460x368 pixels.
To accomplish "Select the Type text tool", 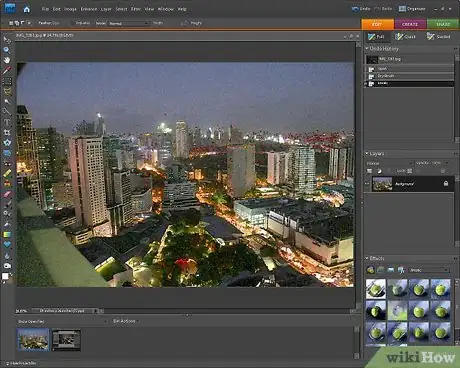I will (x=7, y=122).
